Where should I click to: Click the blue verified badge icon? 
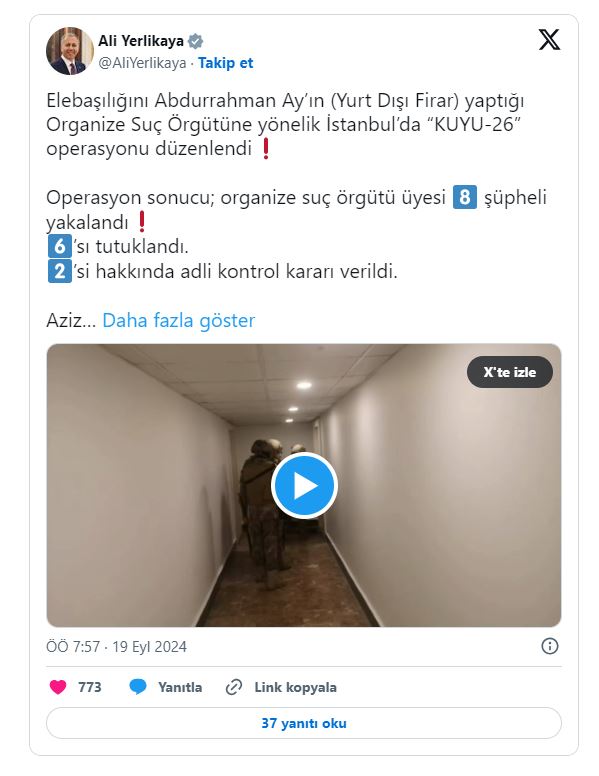click(196, 41)
